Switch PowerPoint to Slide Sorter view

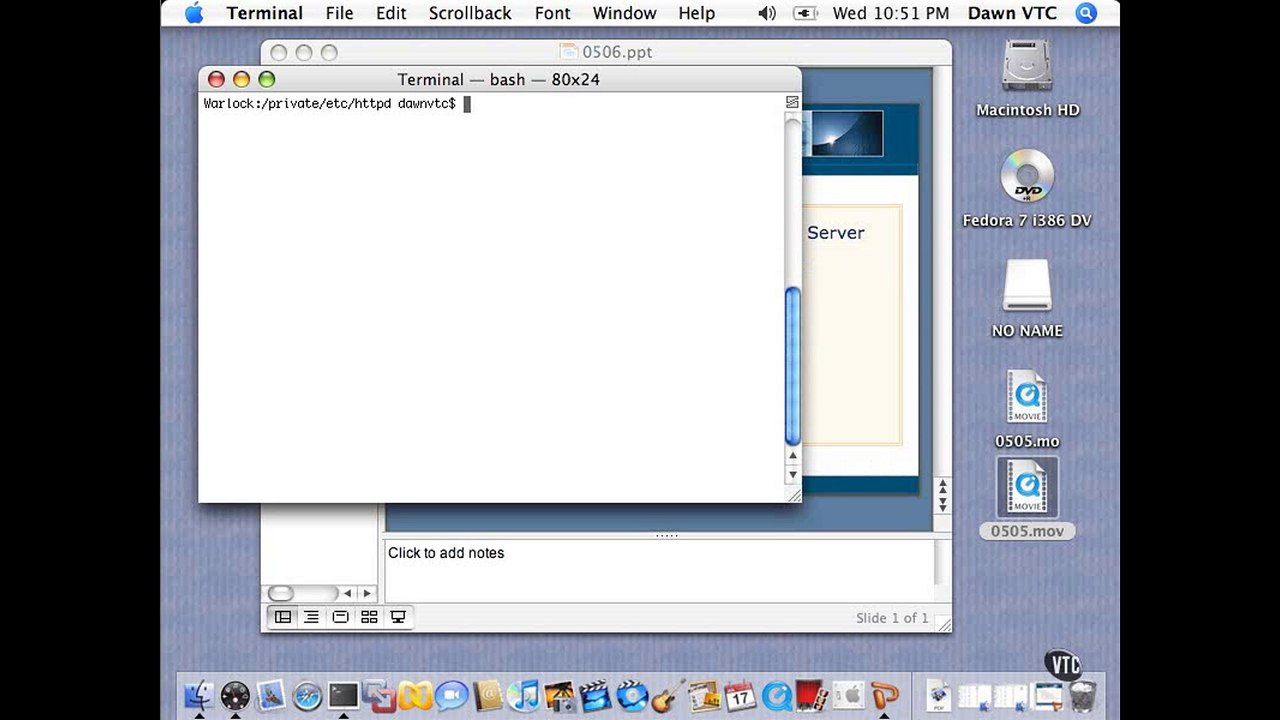(369, 617)
